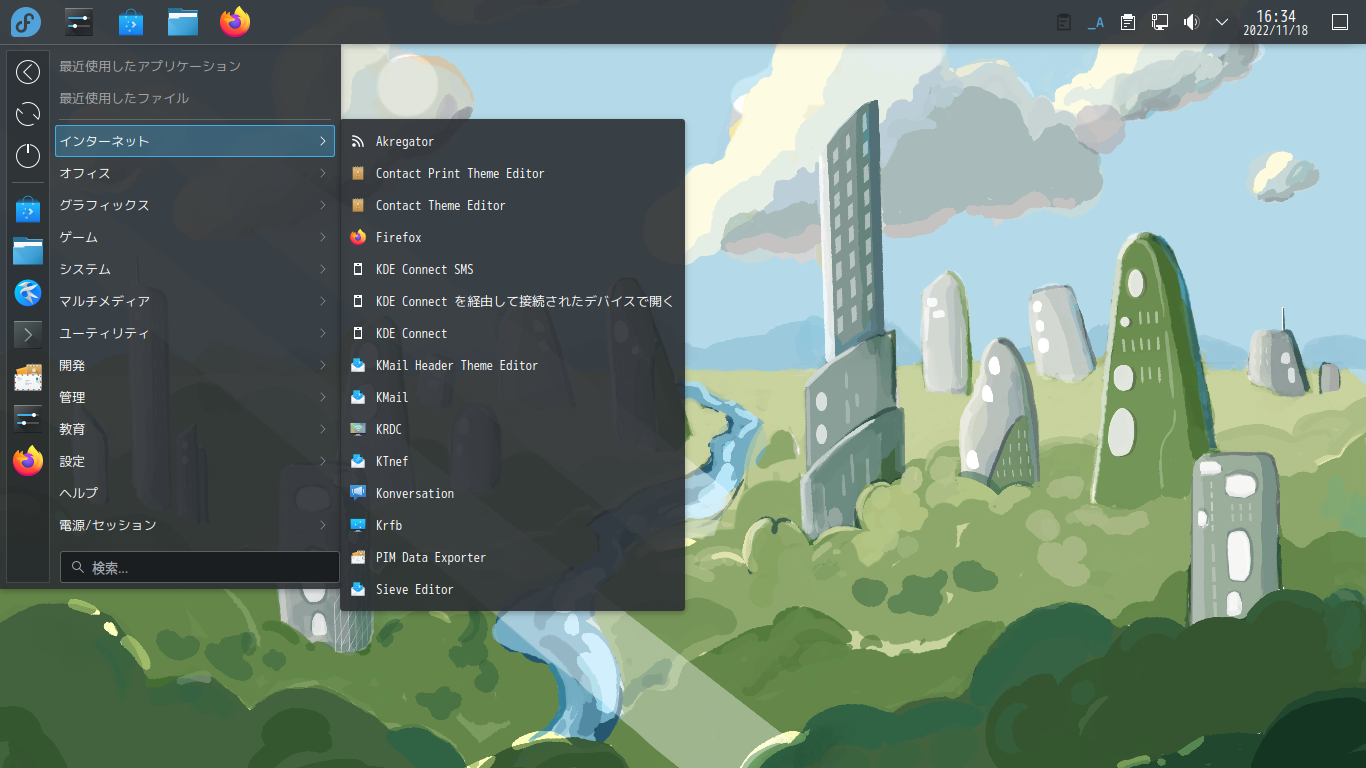Launch Firefox from the top panel
The width and height of the screenshot is (1366, 768).
tap(235, 21)
